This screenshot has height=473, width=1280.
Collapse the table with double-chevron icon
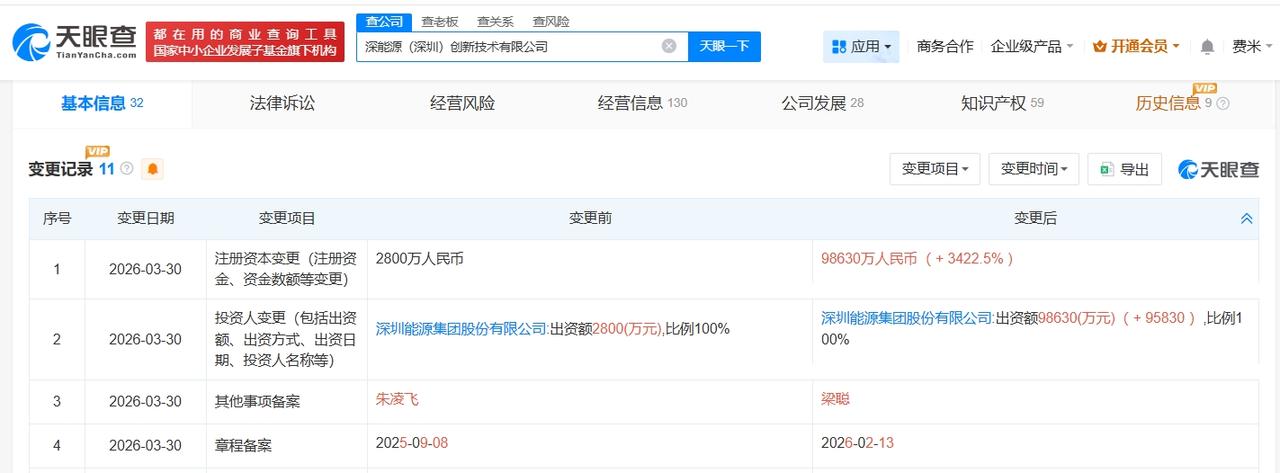1246,218
